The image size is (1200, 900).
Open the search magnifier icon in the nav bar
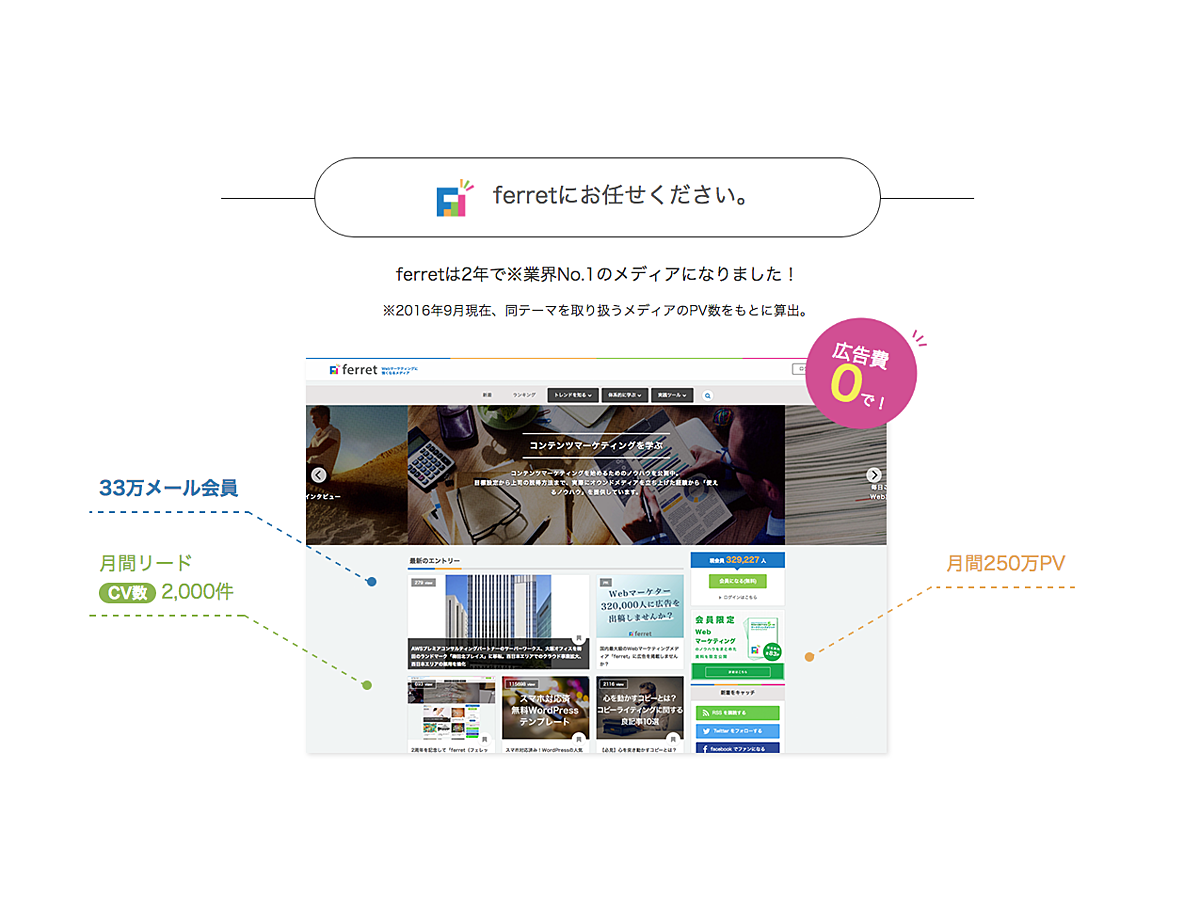click(x=708, y=395)
